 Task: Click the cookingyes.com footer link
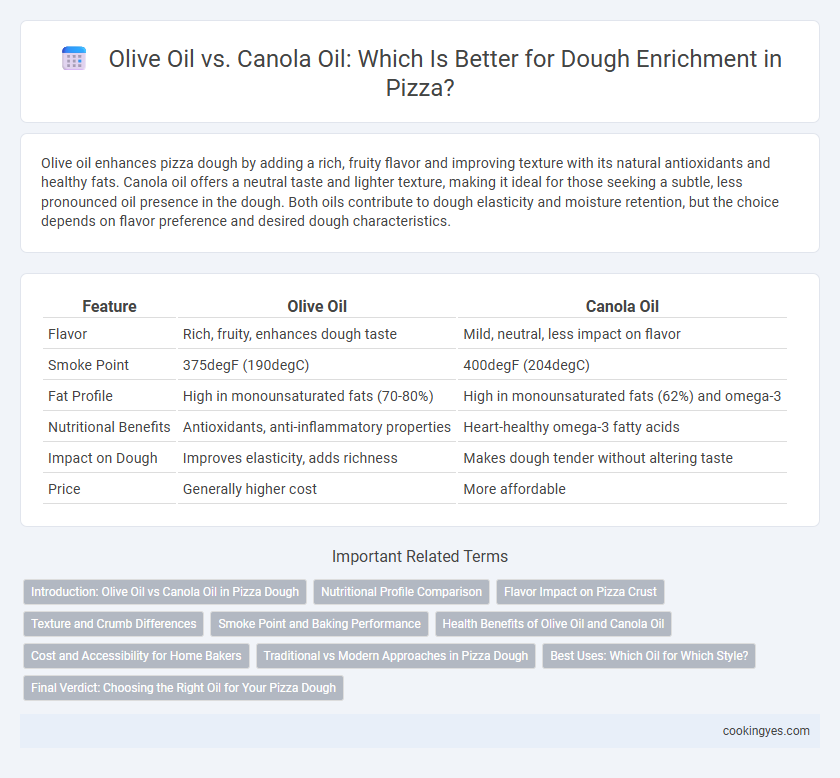click(x=766, y=731)
